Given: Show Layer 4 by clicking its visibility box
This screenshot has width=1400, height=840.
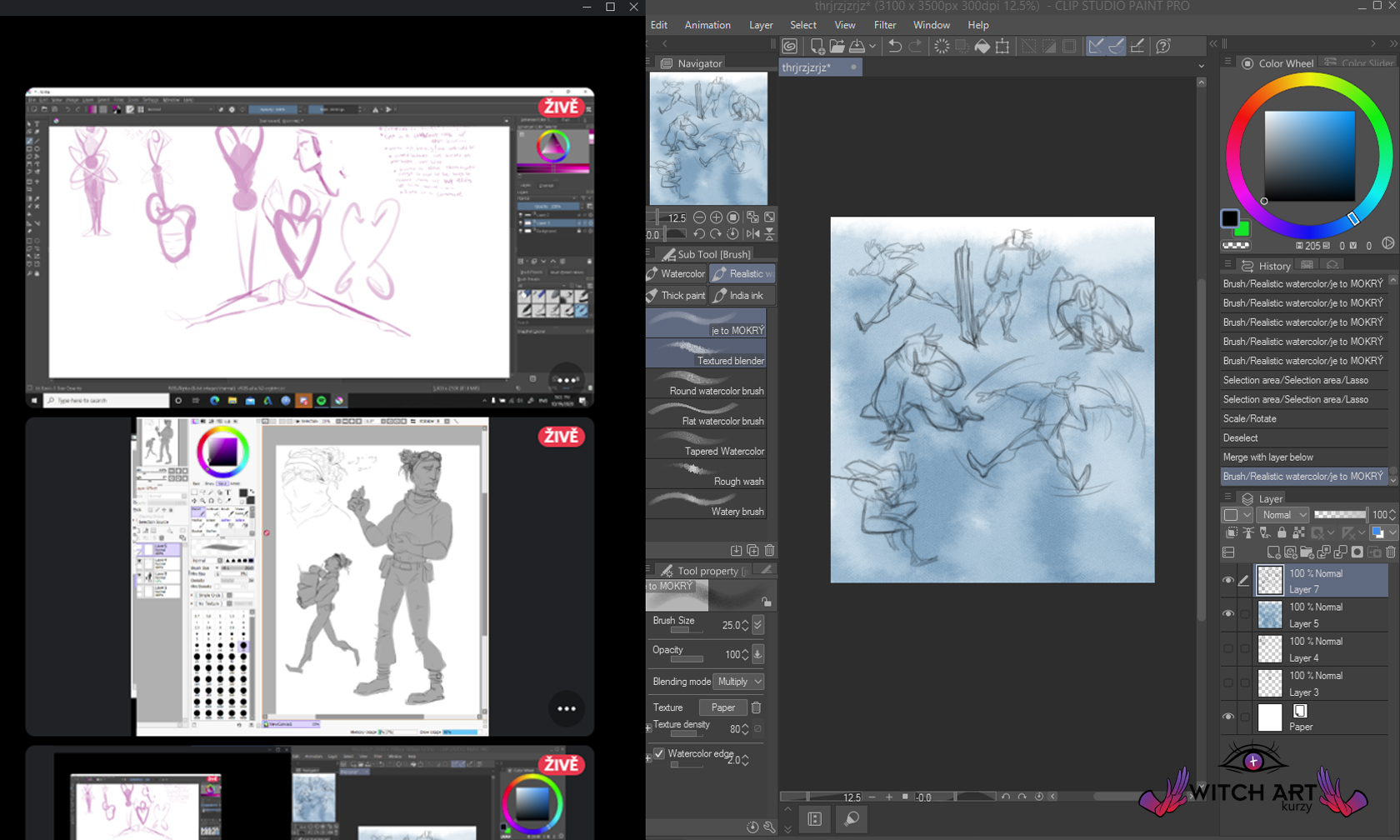Looking at the screenshot, I should pos(1228,648).
